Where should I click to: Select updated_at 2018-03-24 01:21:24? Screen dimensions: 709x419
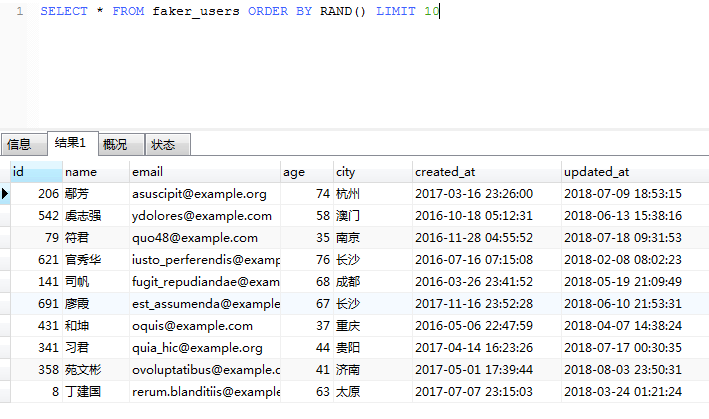click(x=635, y=392)
